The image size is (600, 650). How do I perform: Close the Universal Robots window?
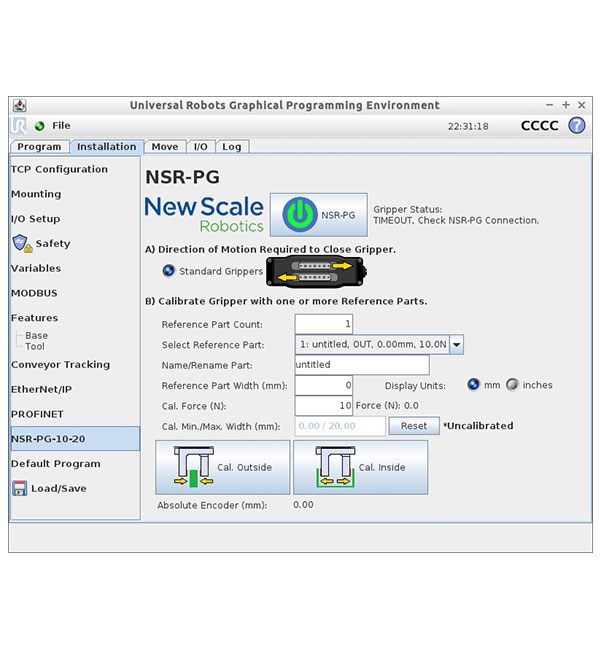(x=581, y=105)
